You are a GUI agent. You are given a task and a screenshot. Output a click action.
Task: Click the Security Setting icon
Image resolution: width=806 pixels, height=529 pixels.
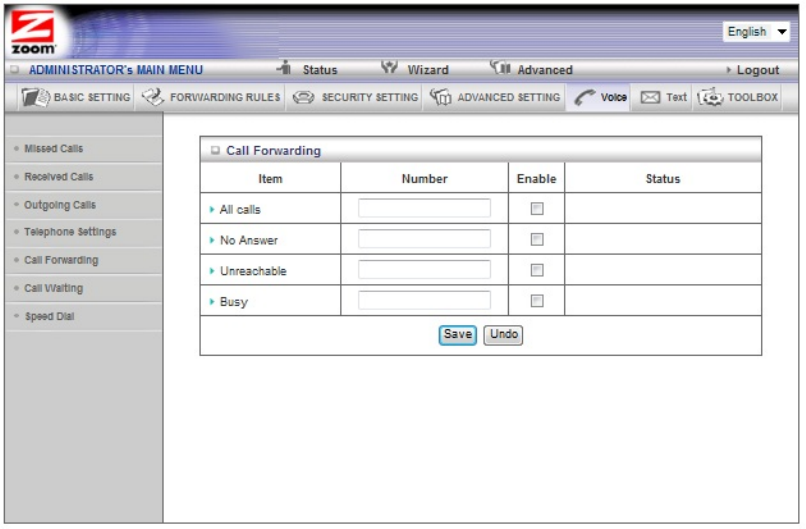coord(303,97)
